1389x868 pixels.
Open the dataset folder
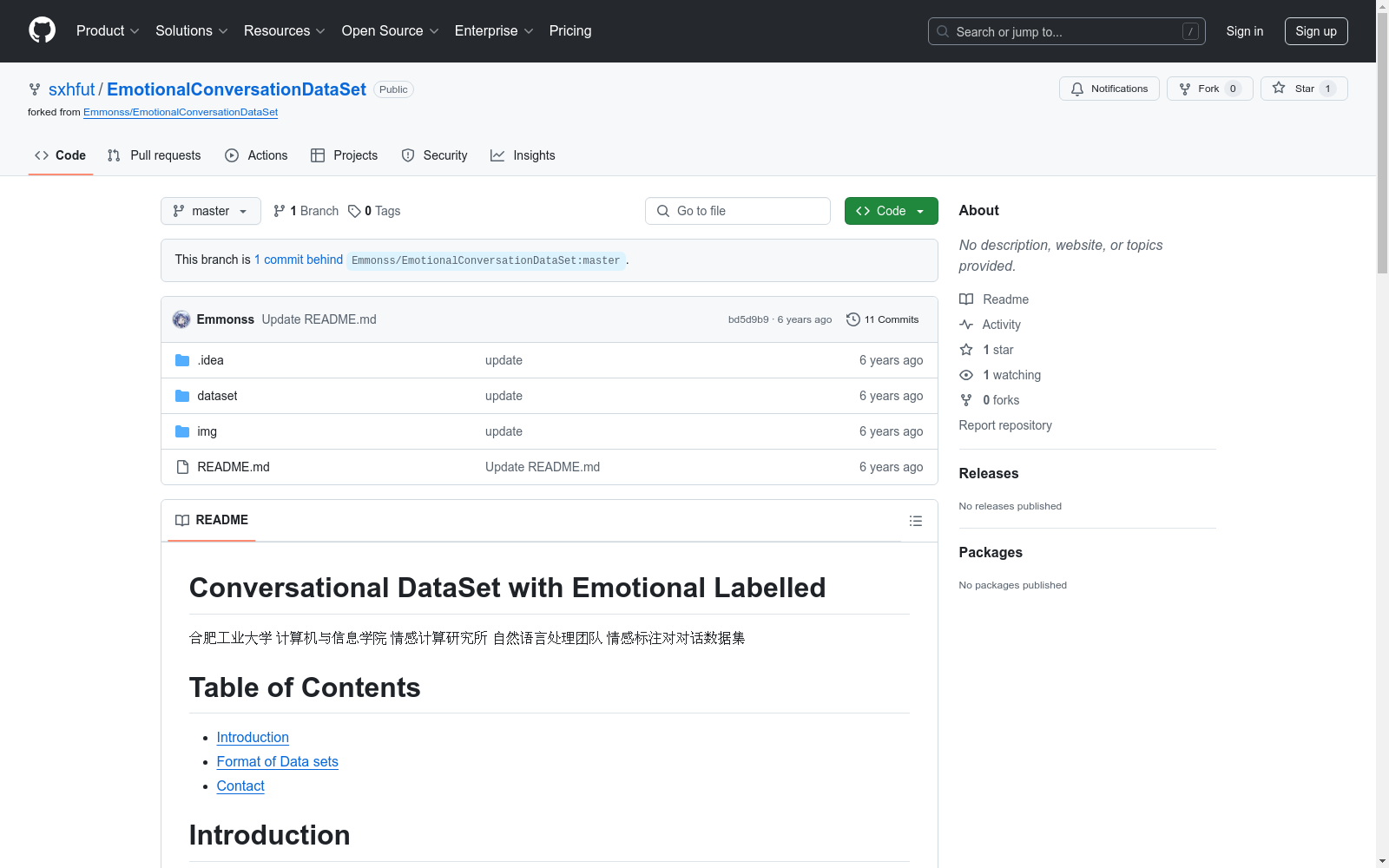217,396
